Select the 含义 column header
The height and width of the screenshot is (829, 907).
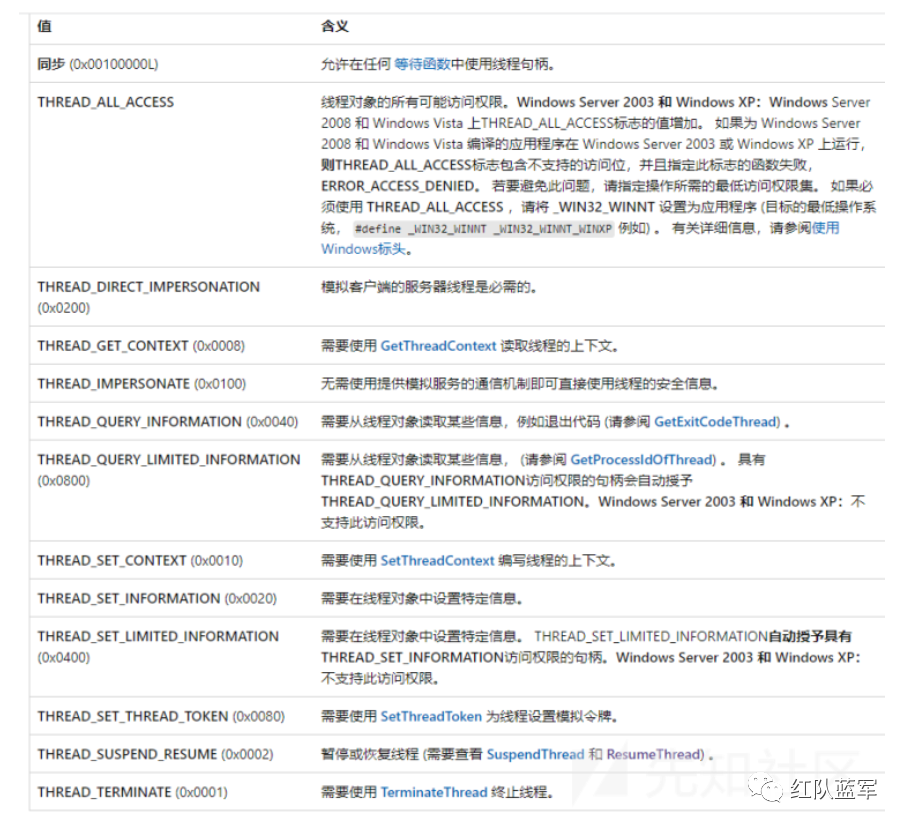coord(335,26)
